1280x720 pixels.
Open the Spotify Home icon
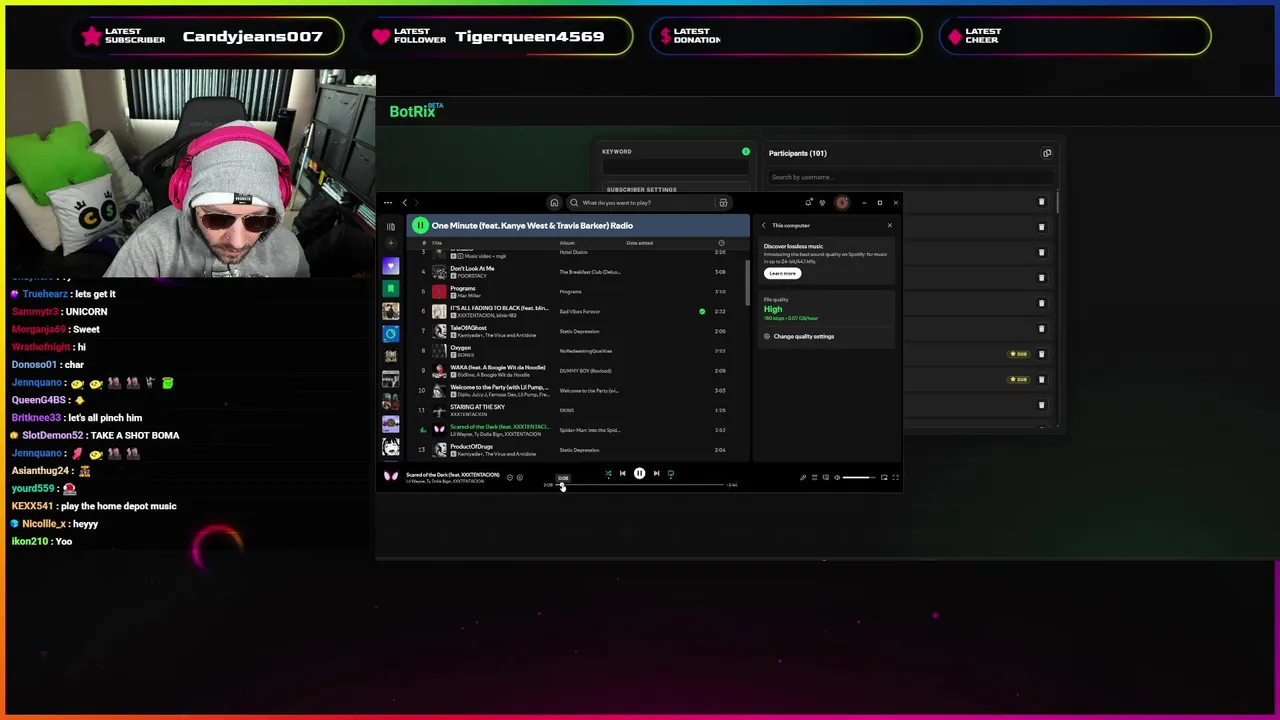pos(554,203)
